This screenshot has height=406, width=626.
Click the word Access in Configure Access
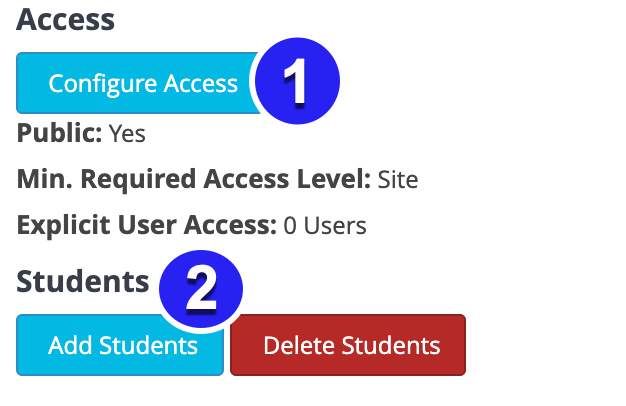point(201,84)
